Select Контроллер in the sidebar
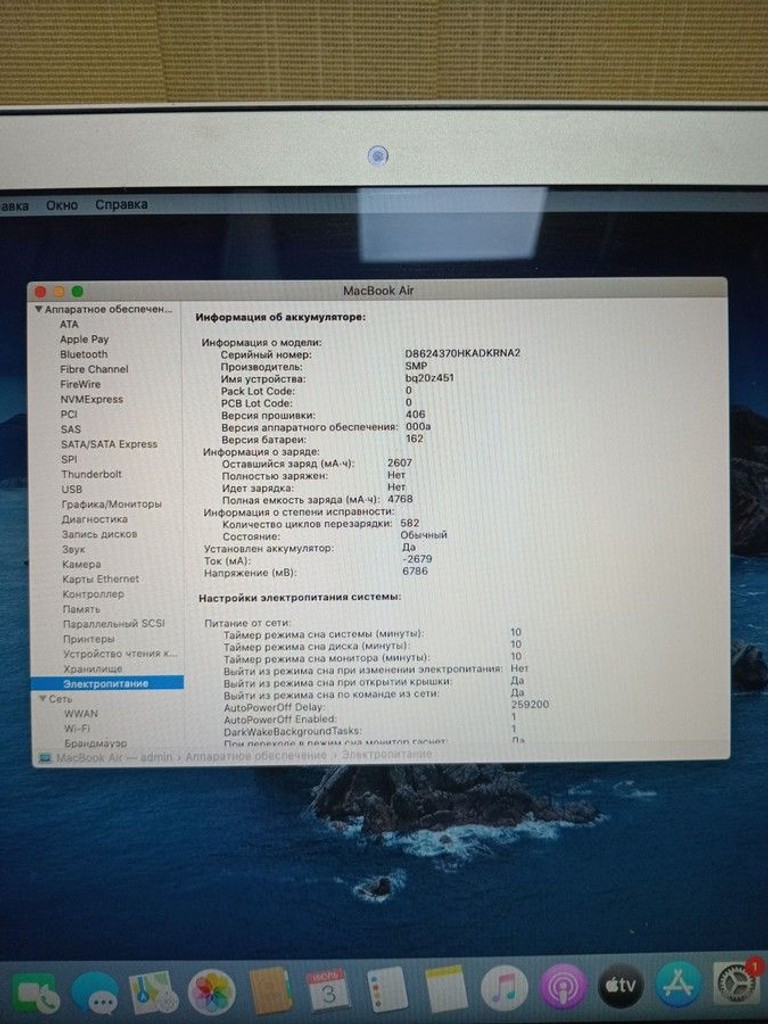 [93, 594]
